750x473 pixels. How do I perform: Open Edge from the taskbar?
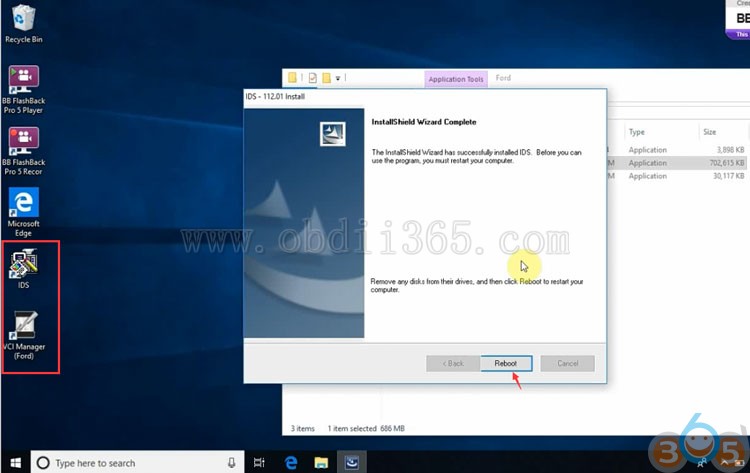pyautogui.click(x=291, y=462)
